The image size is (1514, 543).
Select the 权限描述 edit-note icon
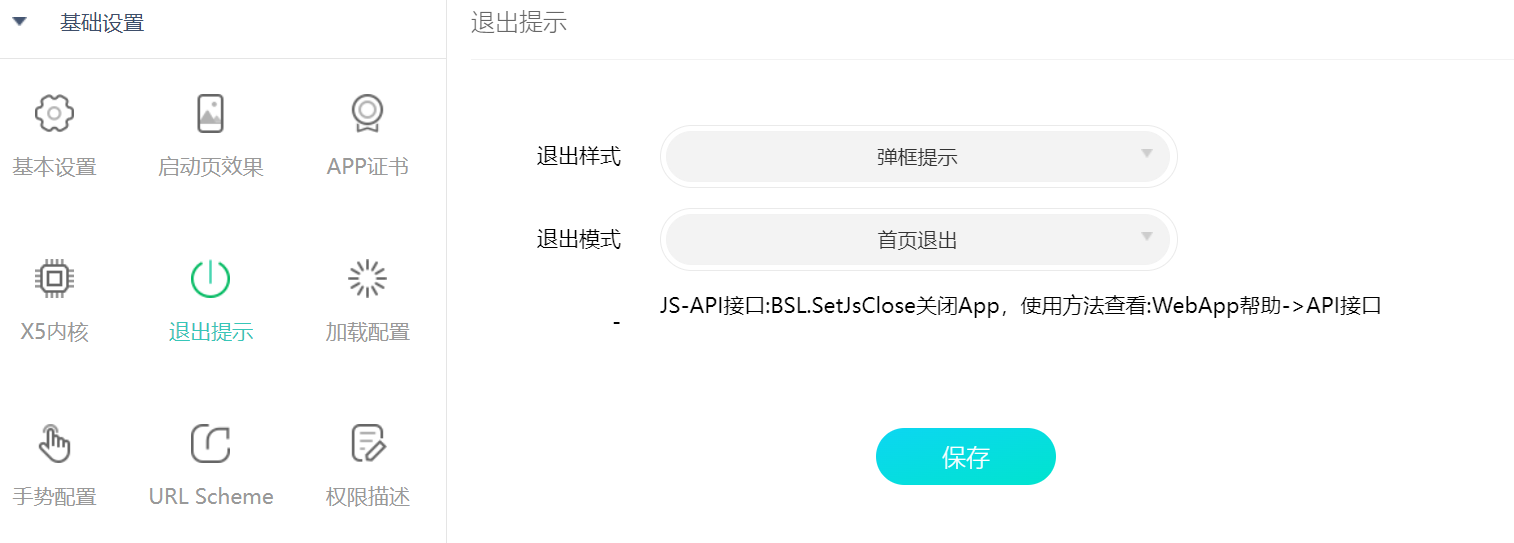(367, 443)
